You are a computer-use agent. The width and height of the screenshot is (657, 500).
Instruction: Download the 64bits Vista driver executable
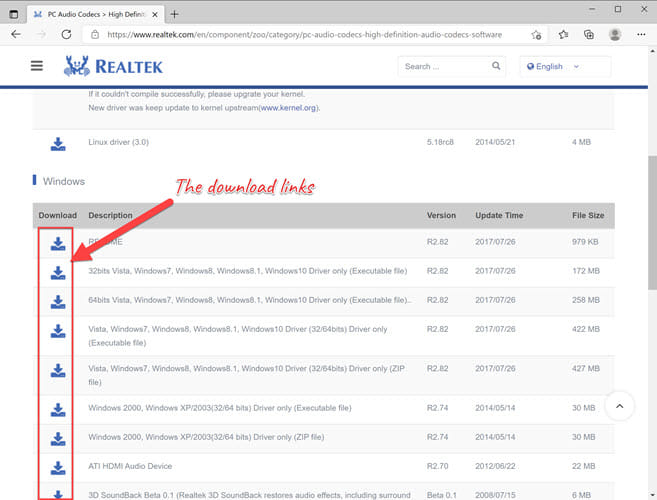(58, 302)
